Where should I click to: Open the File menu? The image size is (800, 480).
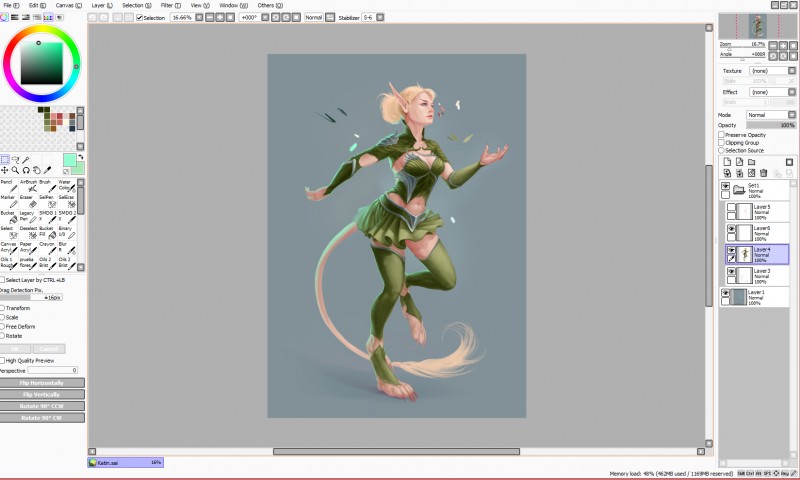[x=11, y=5]
